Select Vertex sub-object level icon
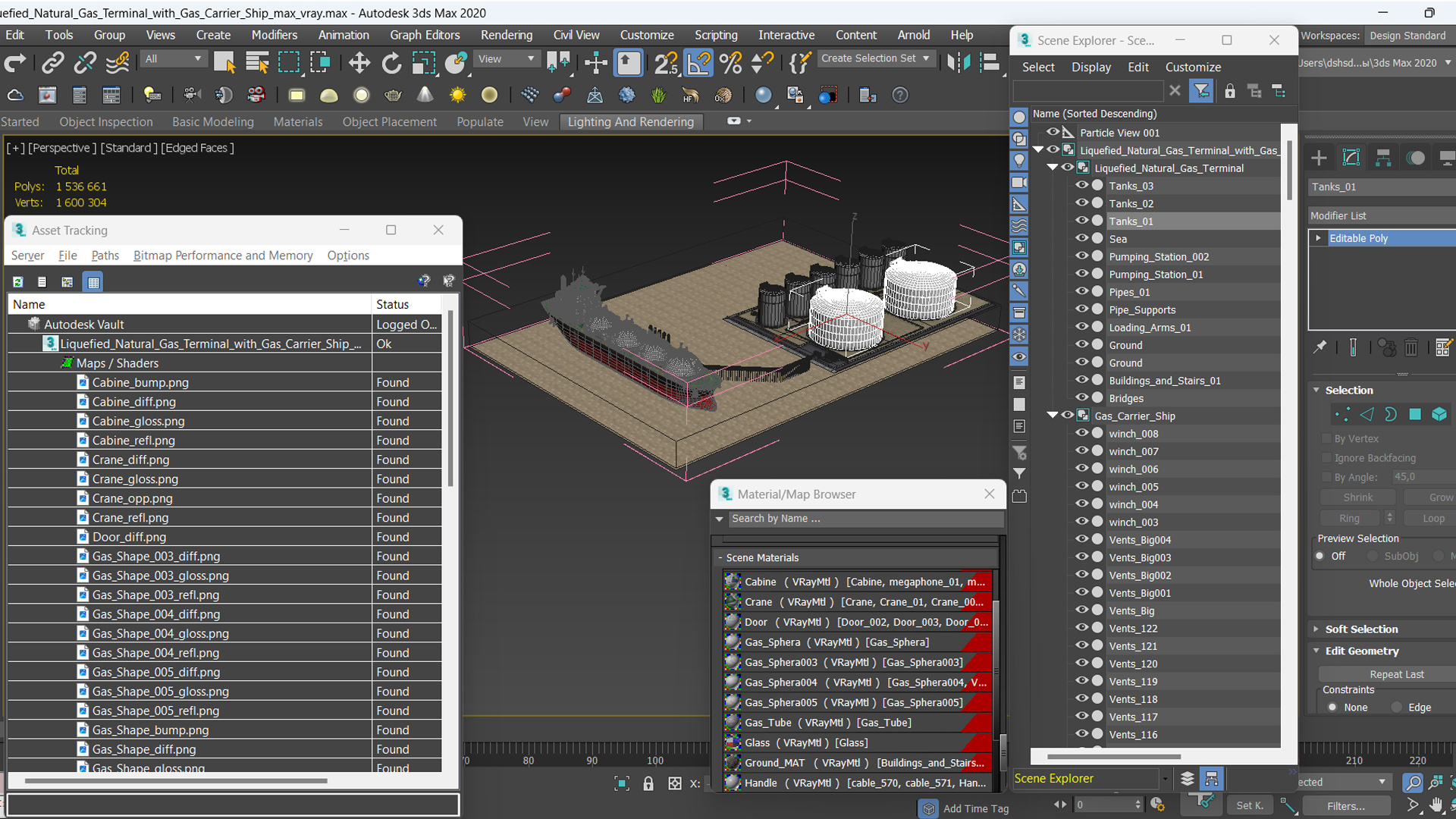Viewport: 1456px width, 819px height. click(x=1342, y=414)
